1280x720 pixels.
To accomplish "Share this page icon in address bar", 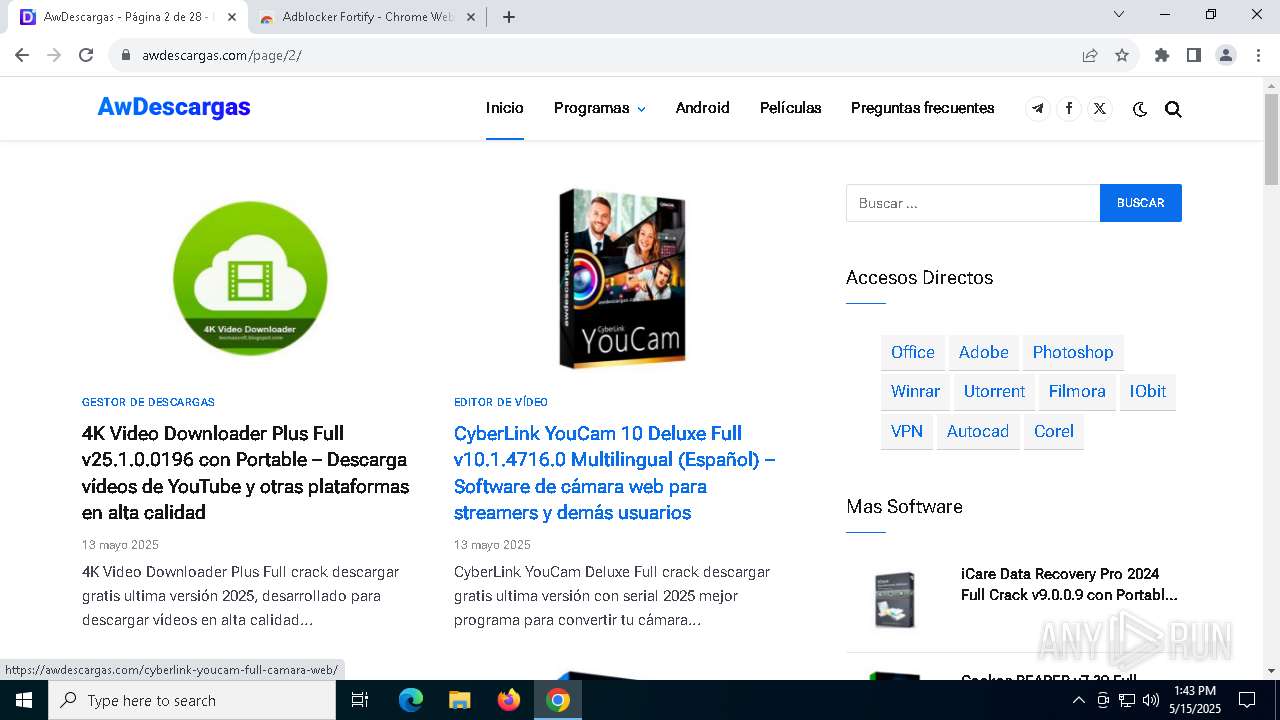I will point(1090,55).
